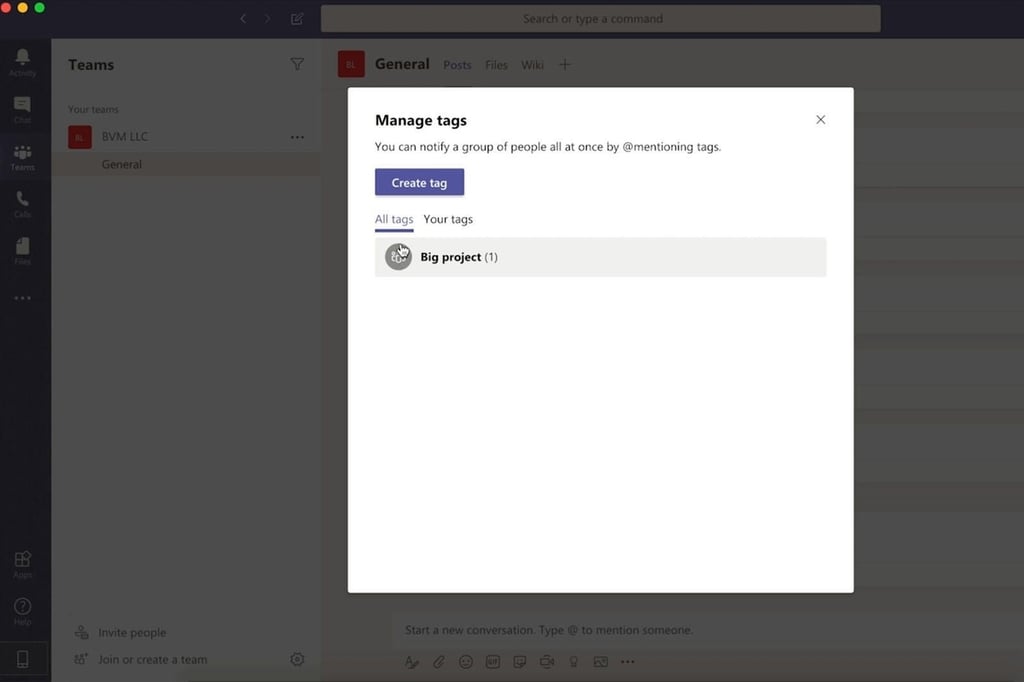Add a tab with the plus icon
Screen dimensions: 1024x682
click(565, 65)
